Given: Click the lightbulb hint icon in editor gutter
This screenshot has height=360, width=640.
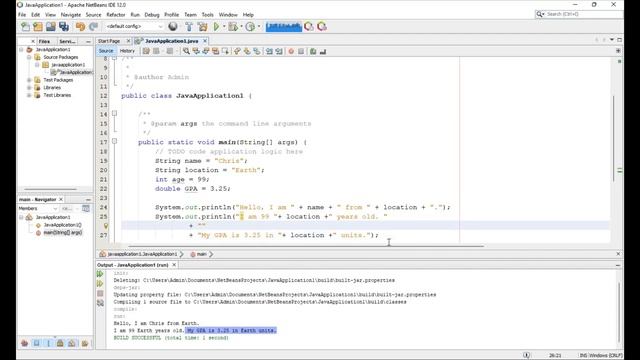Looking at the screenshot, I should (106, 226).
